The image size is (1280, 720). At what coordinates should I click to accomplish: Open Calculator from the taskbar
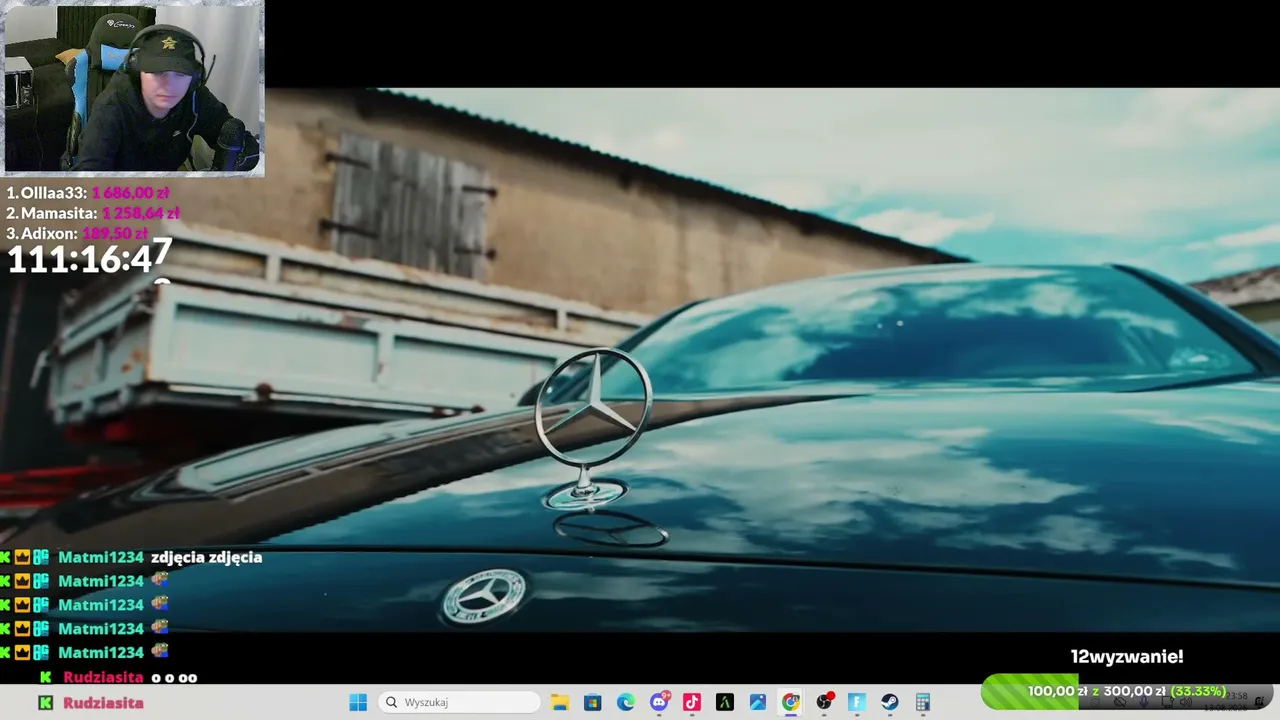[923, 702]
